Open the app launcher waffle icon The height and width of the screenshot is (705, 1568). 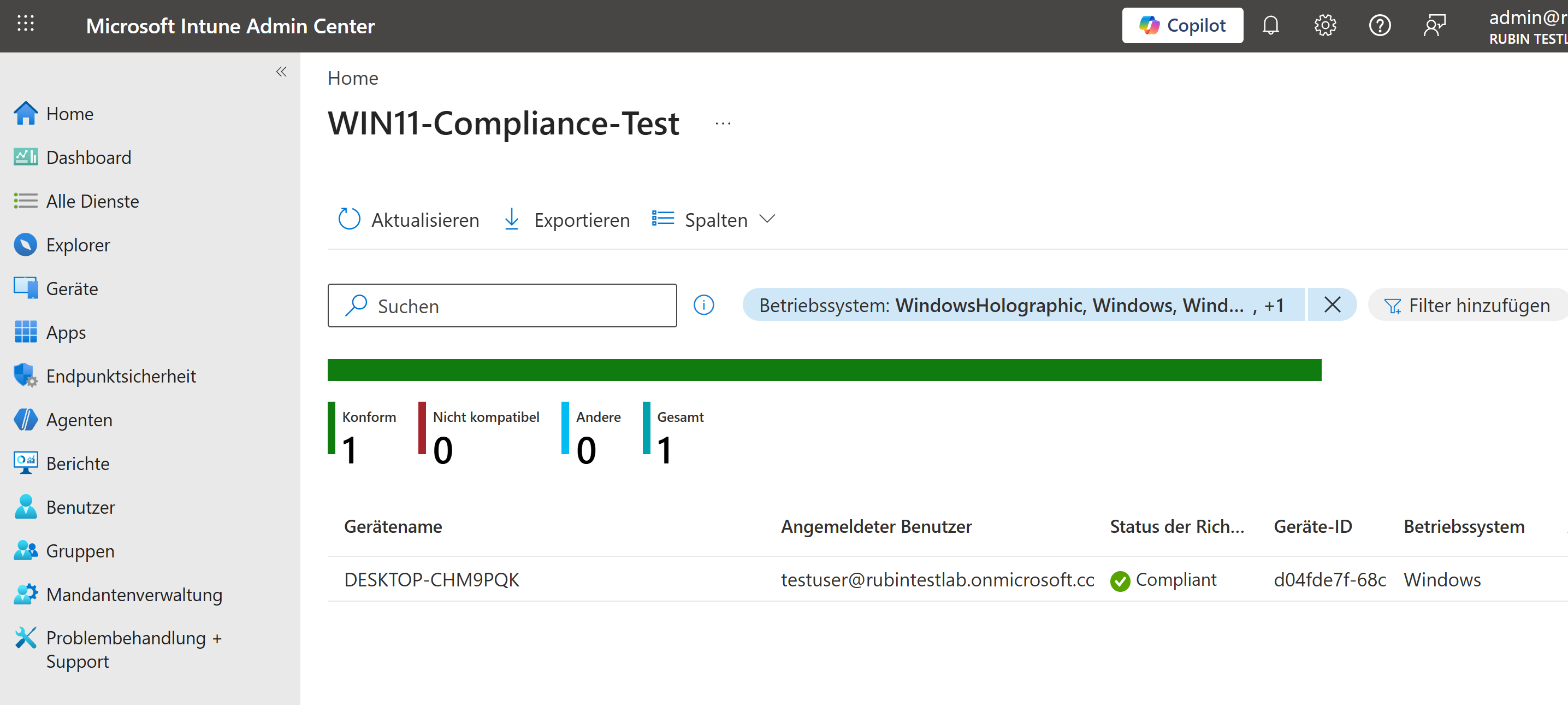(26, 25)
